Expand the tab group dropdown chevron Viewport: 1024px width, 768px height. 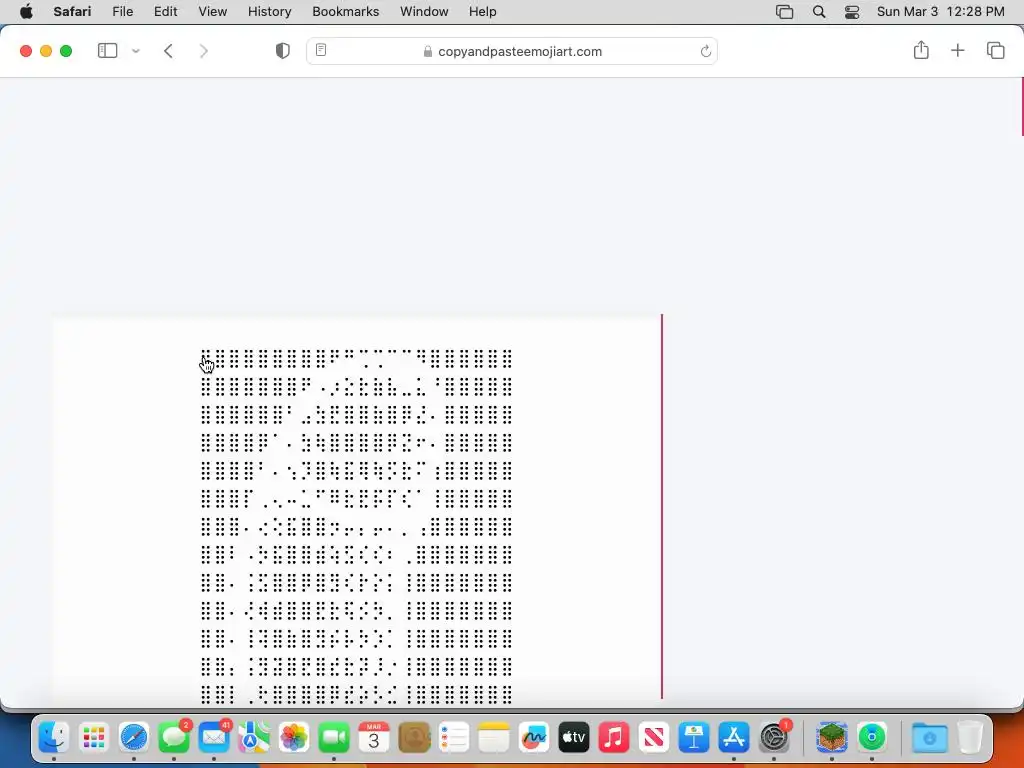point(136,51)
